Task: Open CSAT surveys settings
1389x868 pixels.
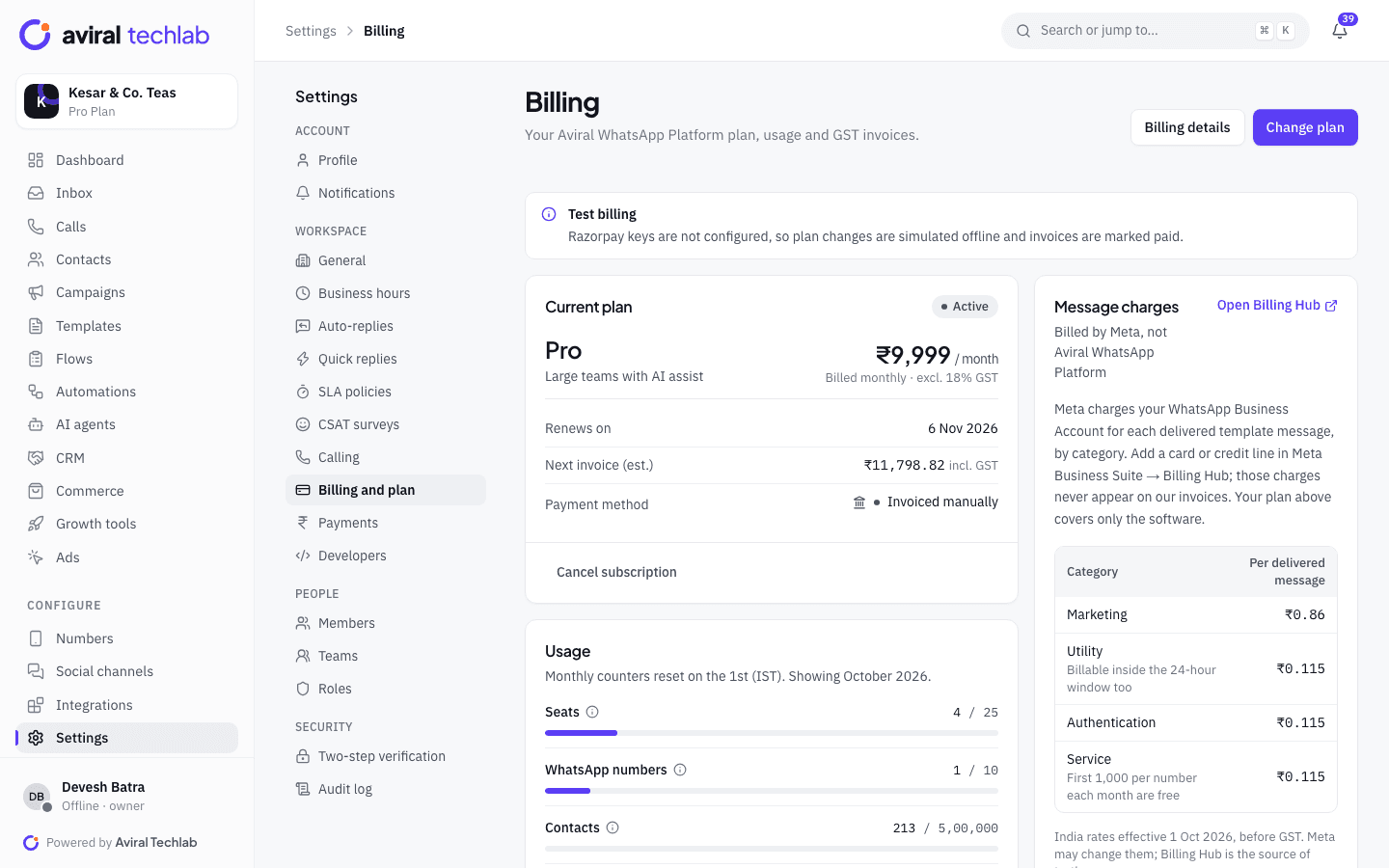Action: click(x=386, y=424)
